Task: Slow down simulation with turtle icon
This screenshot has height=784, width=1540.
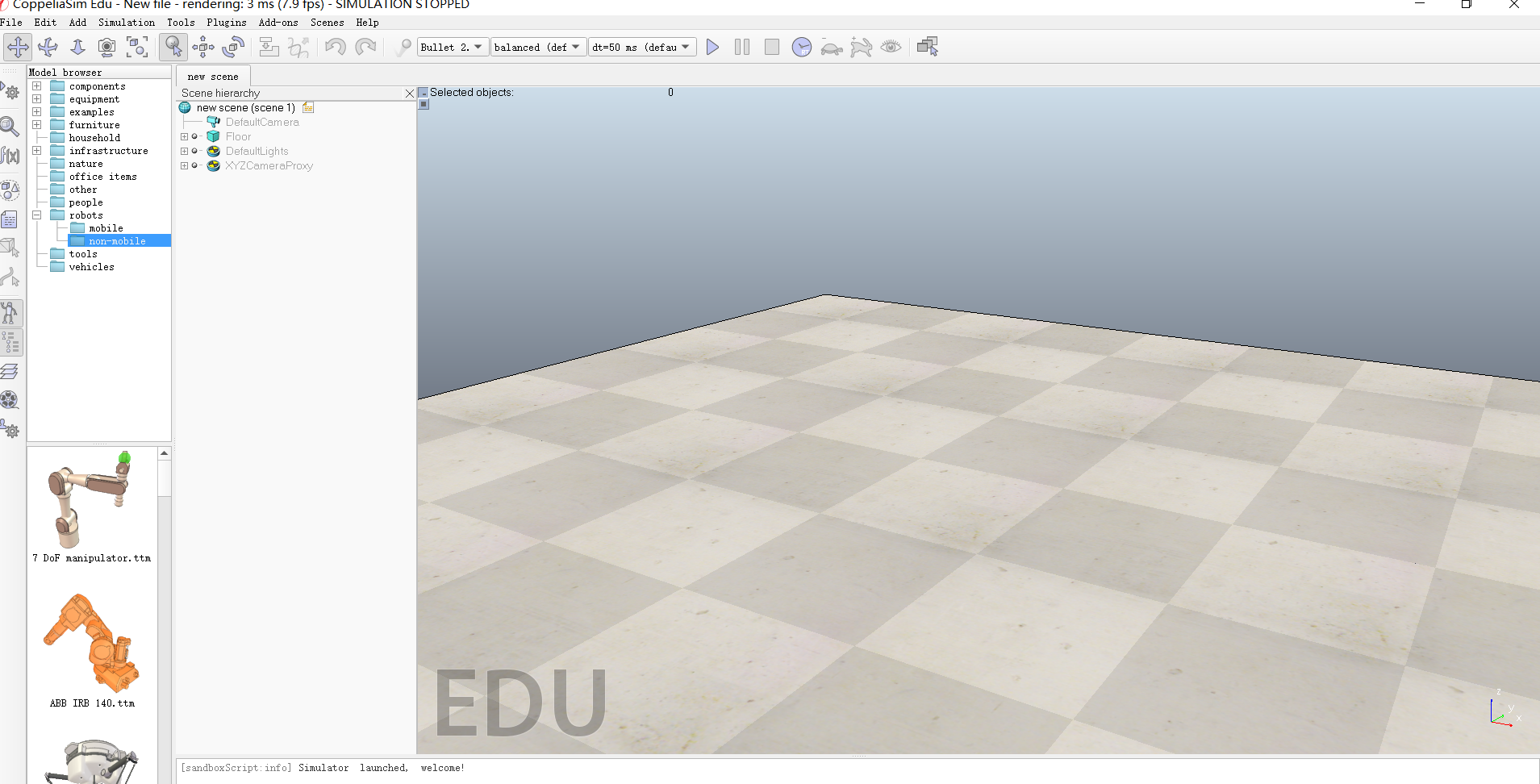Action: (x=832, y=48)
